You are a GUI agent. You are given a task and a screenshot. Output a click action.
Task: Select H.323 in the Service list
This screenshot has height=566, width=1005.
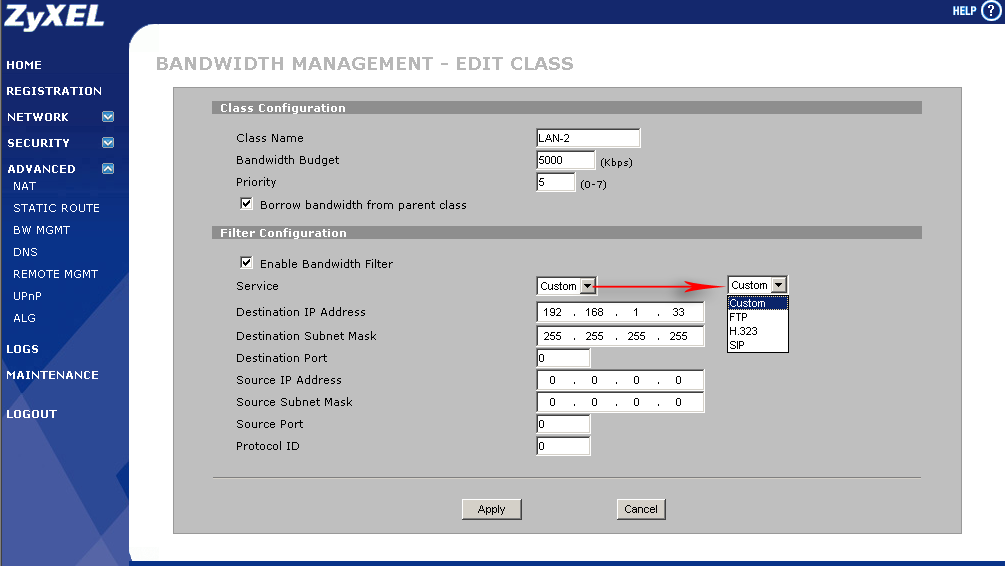click(758, 331)
